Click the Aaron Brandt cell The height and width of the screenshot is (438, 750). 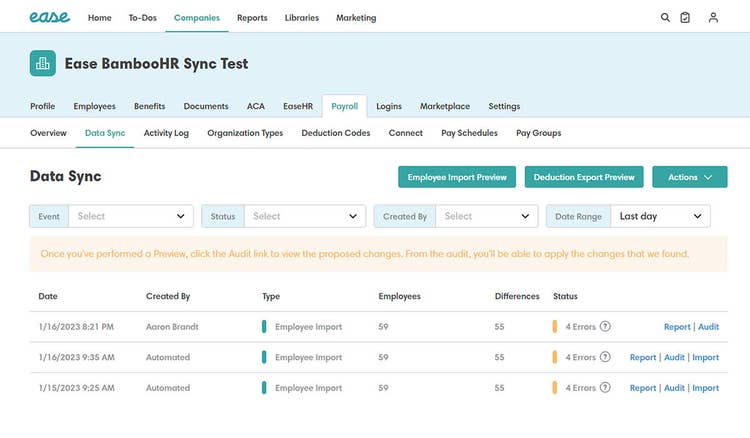point(172,327)
